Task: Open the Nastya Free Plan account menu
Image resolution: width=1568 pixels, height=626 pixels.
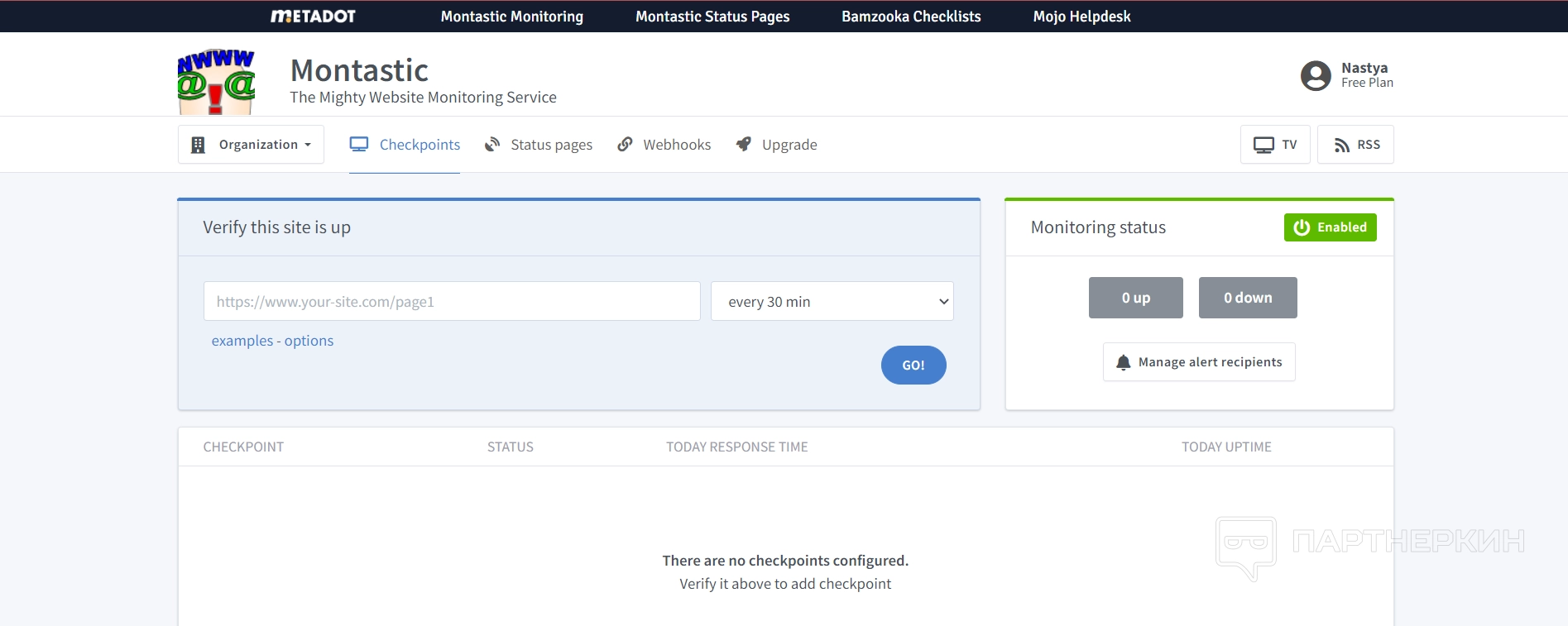Action: point(1347,75)
